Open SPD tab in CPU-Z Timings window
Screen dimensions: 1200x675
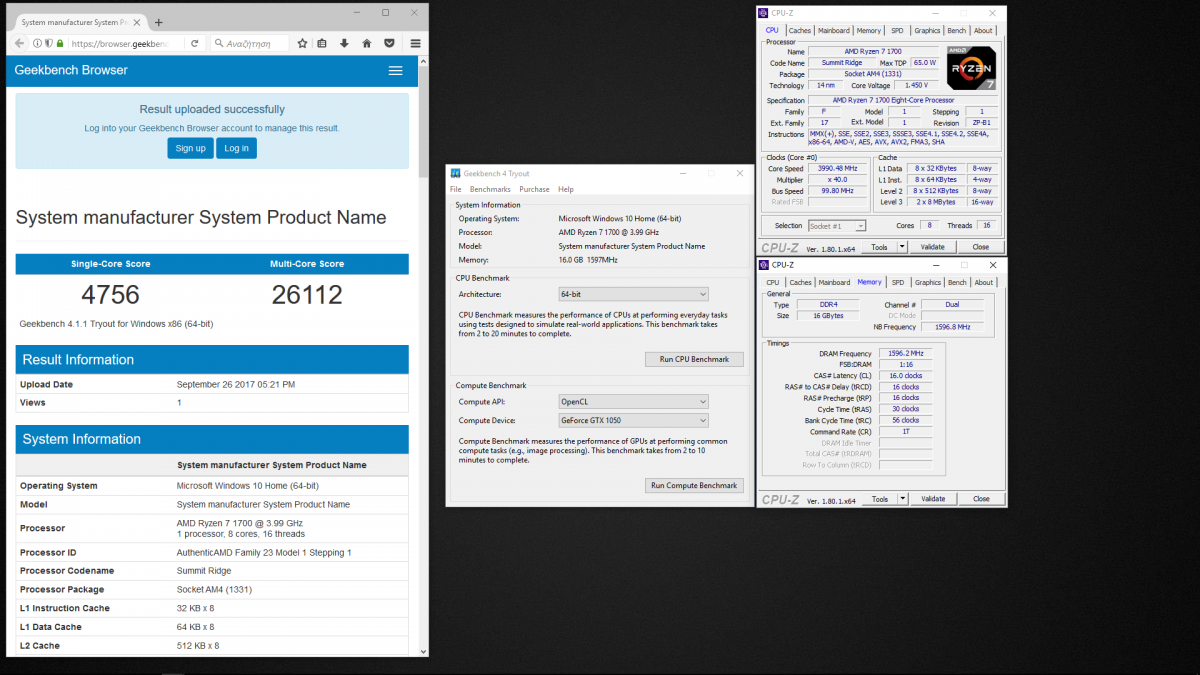(x=897, y=283)
